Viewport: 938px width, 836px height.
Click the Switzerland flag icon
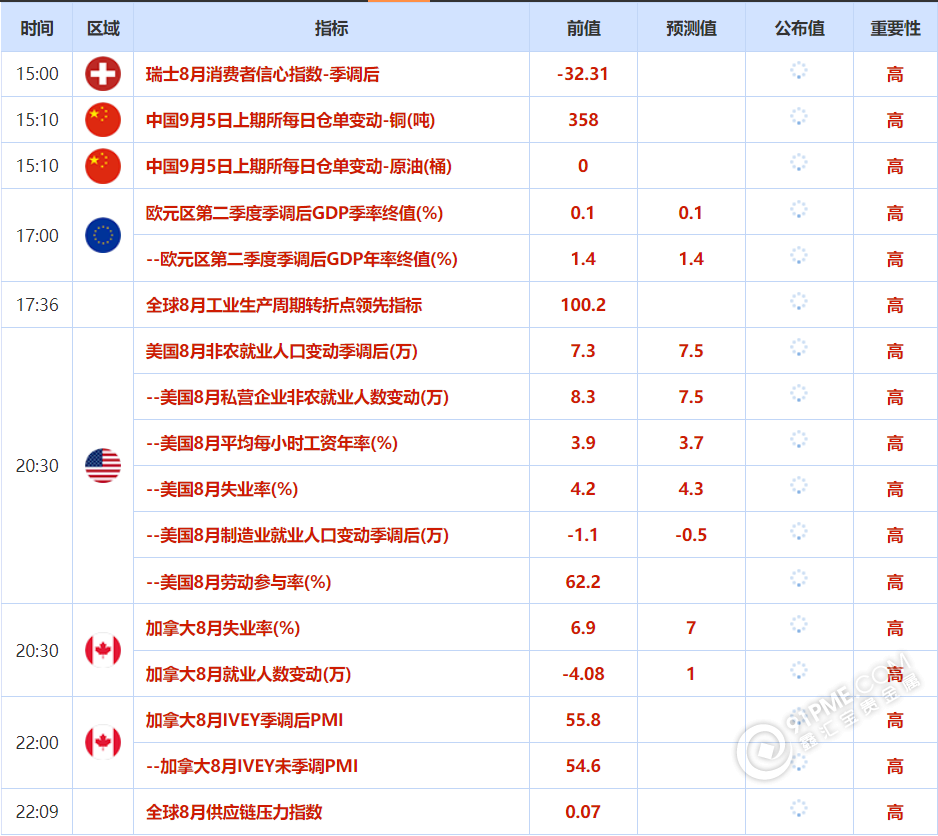(103, 74)
